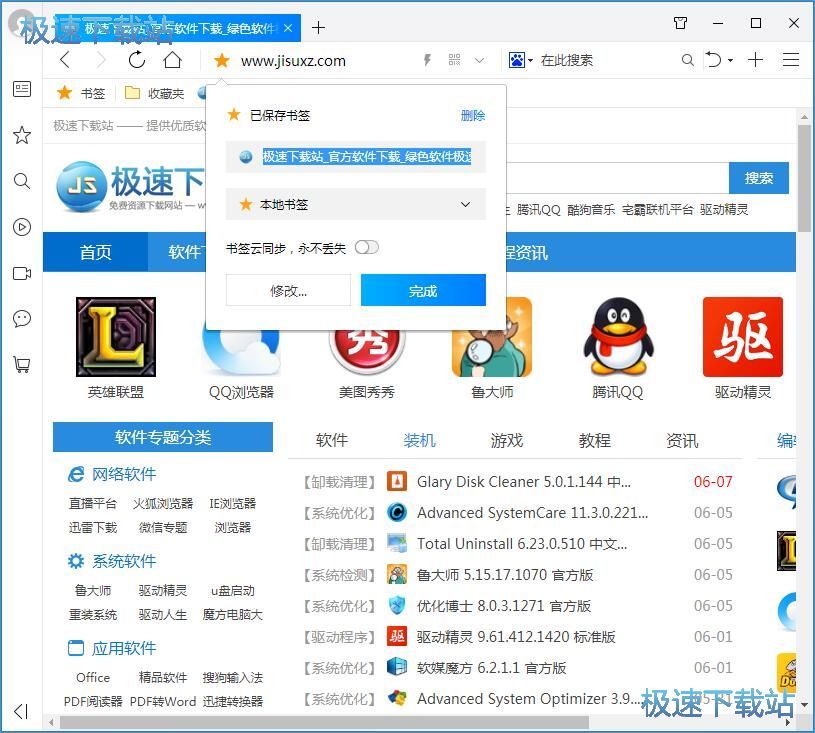
Task: Open 软媒魔方 6.2.1.1 官方版 entry
Action: pos(491,668)
